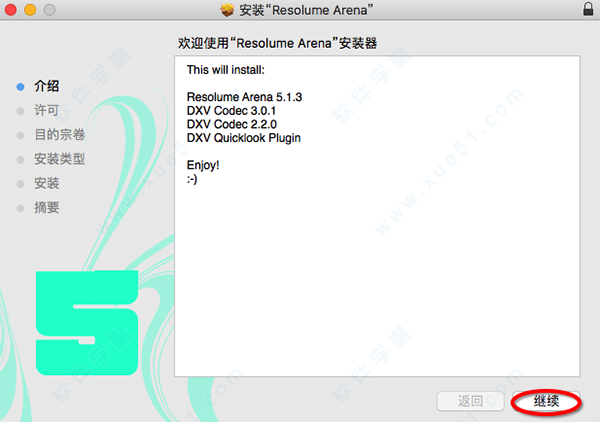600x422 pixels.
Task: Click the 继续 continue button
Action: (546, 401)
